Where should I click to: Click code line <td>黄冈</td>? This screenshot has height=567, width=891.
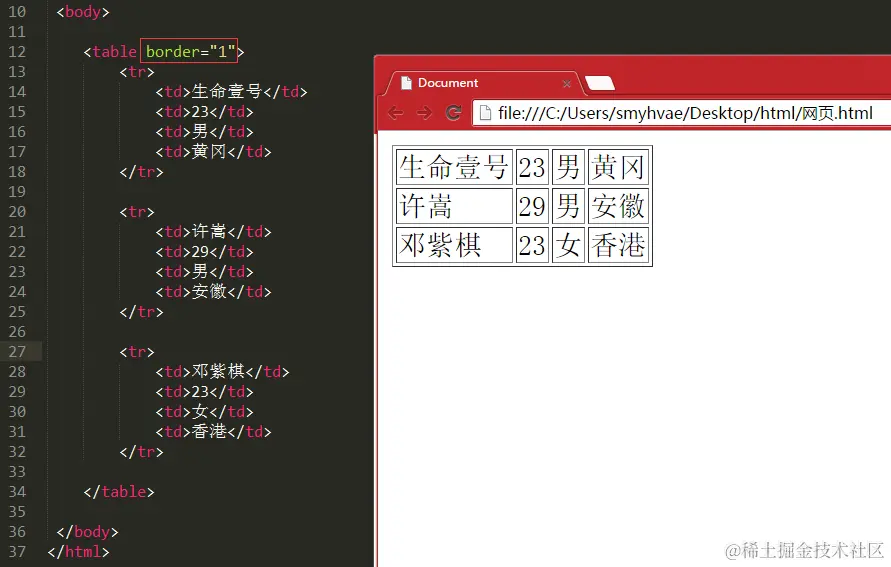coord(214,152)
